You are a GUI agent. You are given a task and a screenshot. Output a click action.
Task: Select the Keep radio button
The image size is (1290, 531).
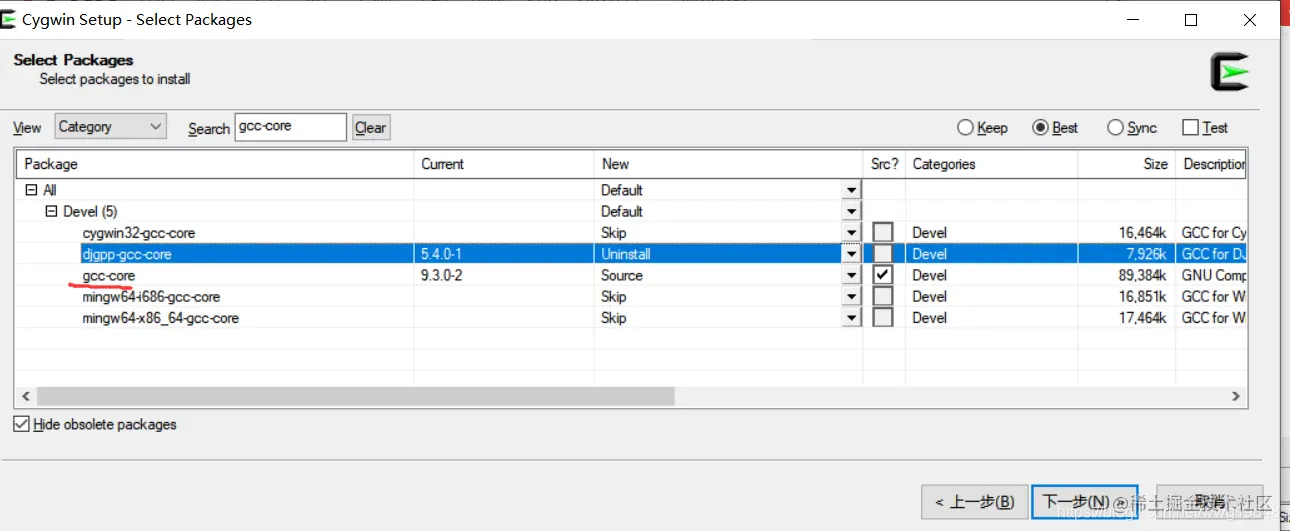point(982,128)
